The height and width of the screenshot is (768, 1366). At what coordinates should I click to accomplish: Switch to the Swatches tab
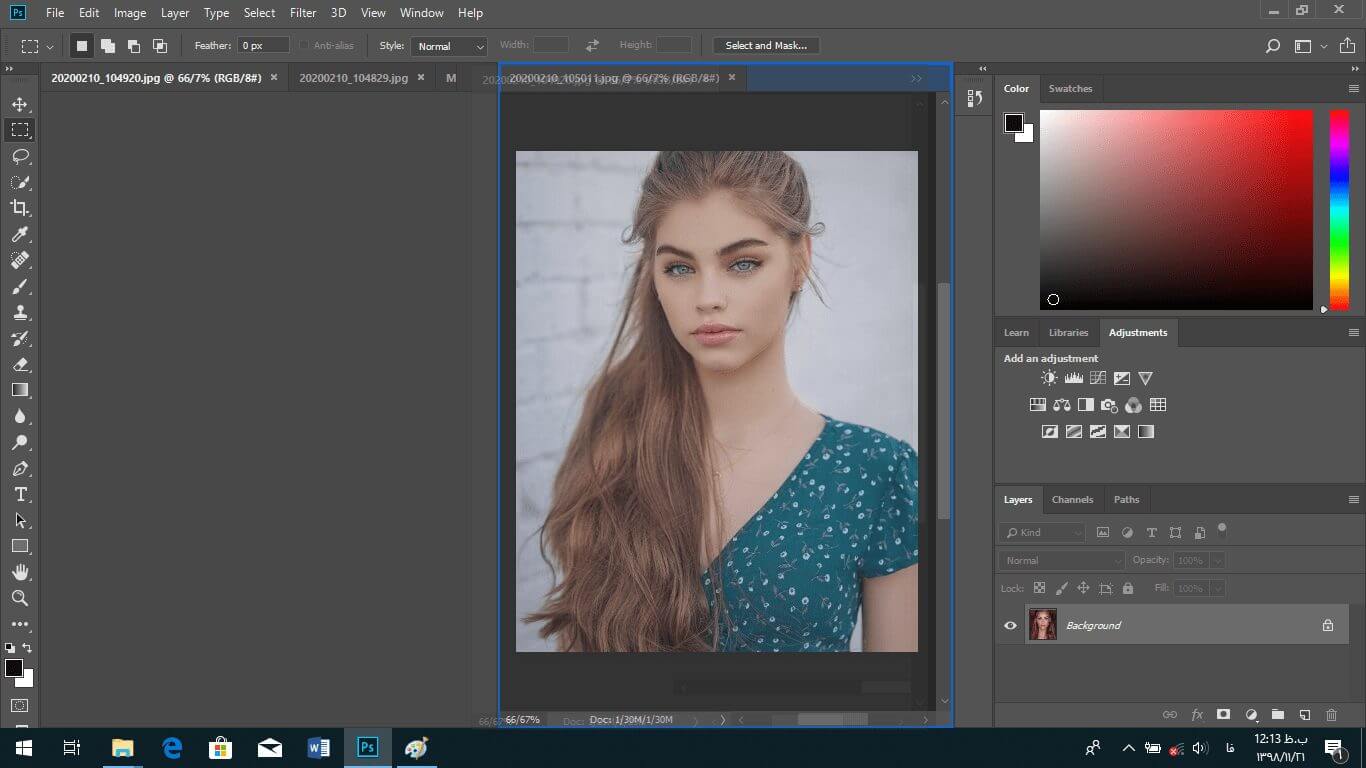click(x=1070, y=88)
